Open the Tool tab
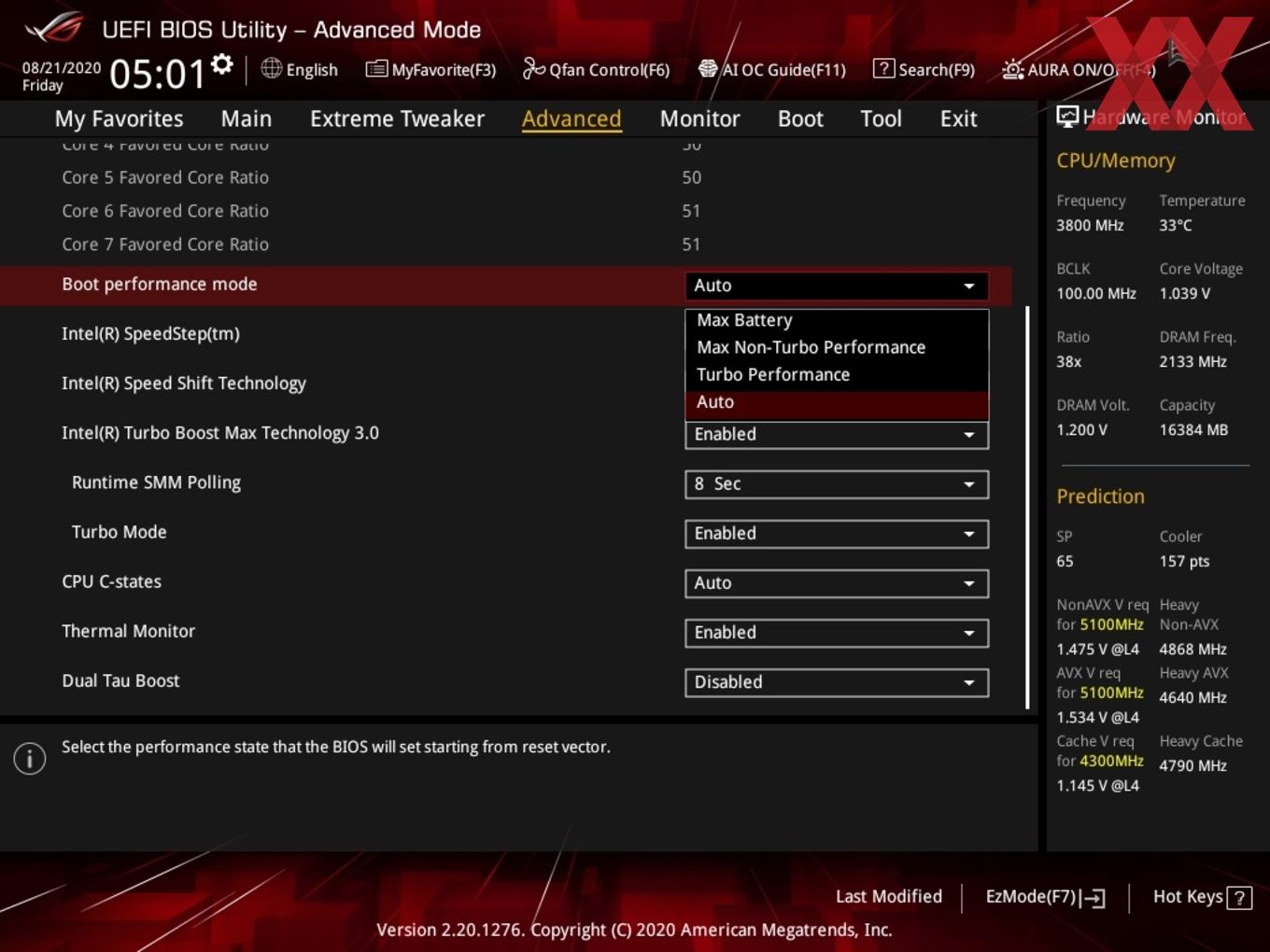Viewport: 1270px width, 952px height. [x=881, y=119]
